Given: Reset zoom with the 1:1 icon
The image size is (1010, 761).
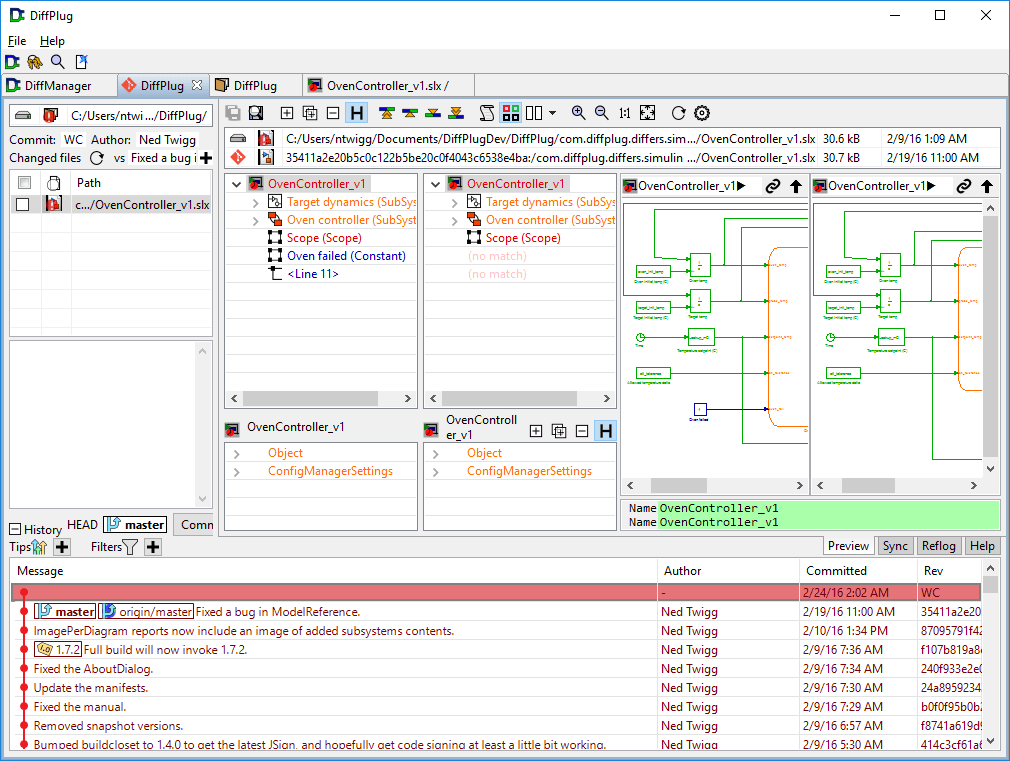Looking at the screenshot, I should 624,113.
